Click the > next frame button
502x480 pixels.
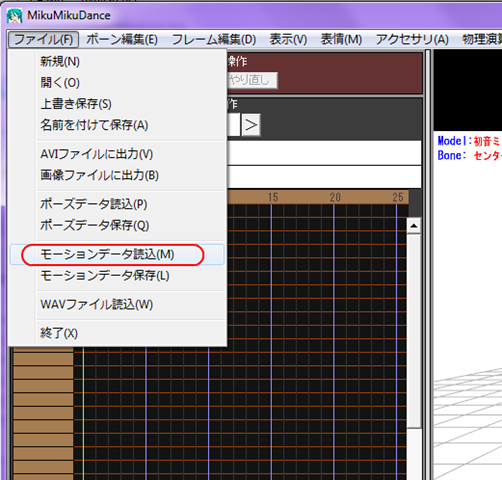tap(251, 125)
